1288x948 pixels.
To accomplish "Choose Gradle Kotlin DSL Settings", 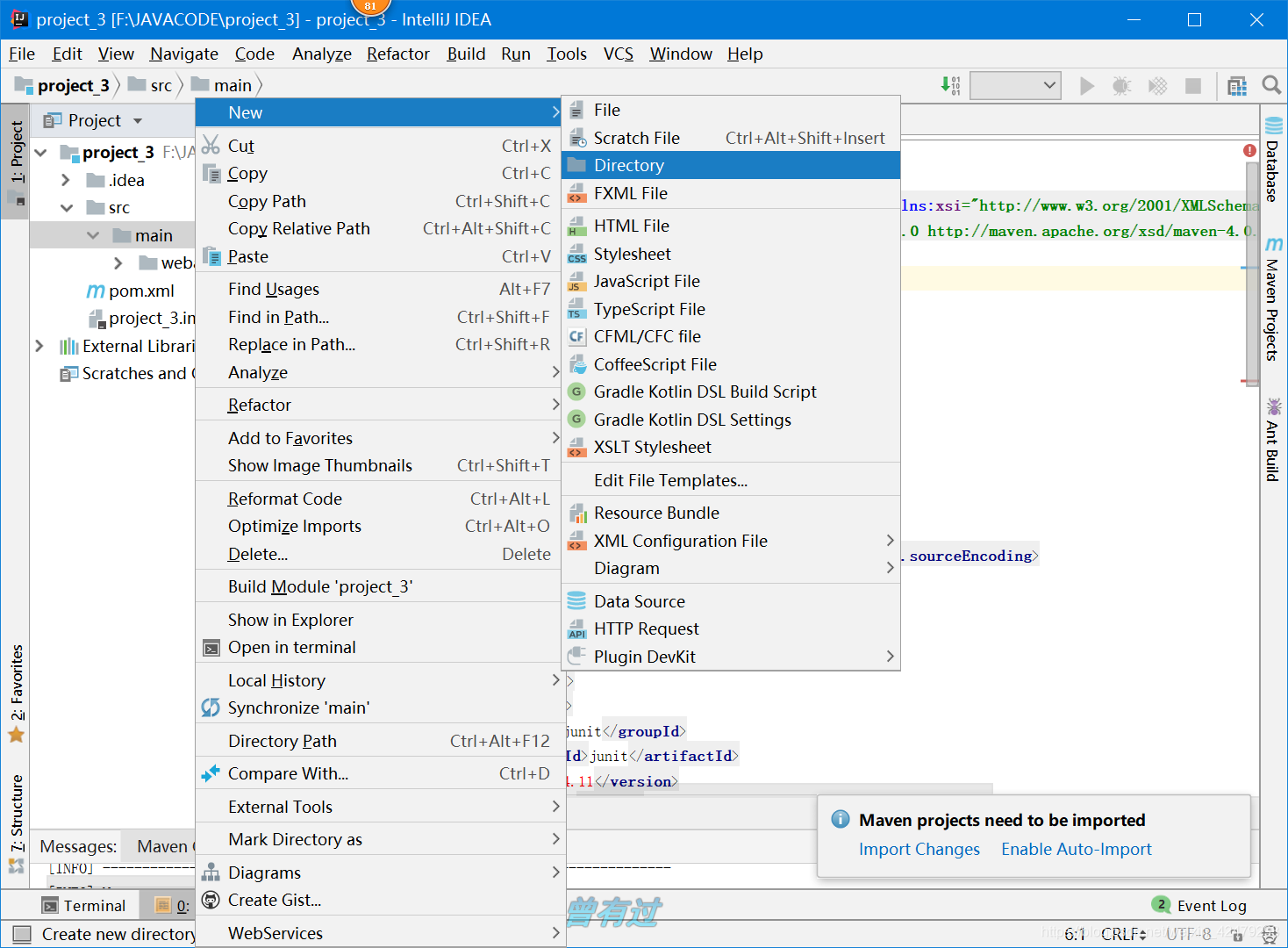I will click(x=731, y=420).
